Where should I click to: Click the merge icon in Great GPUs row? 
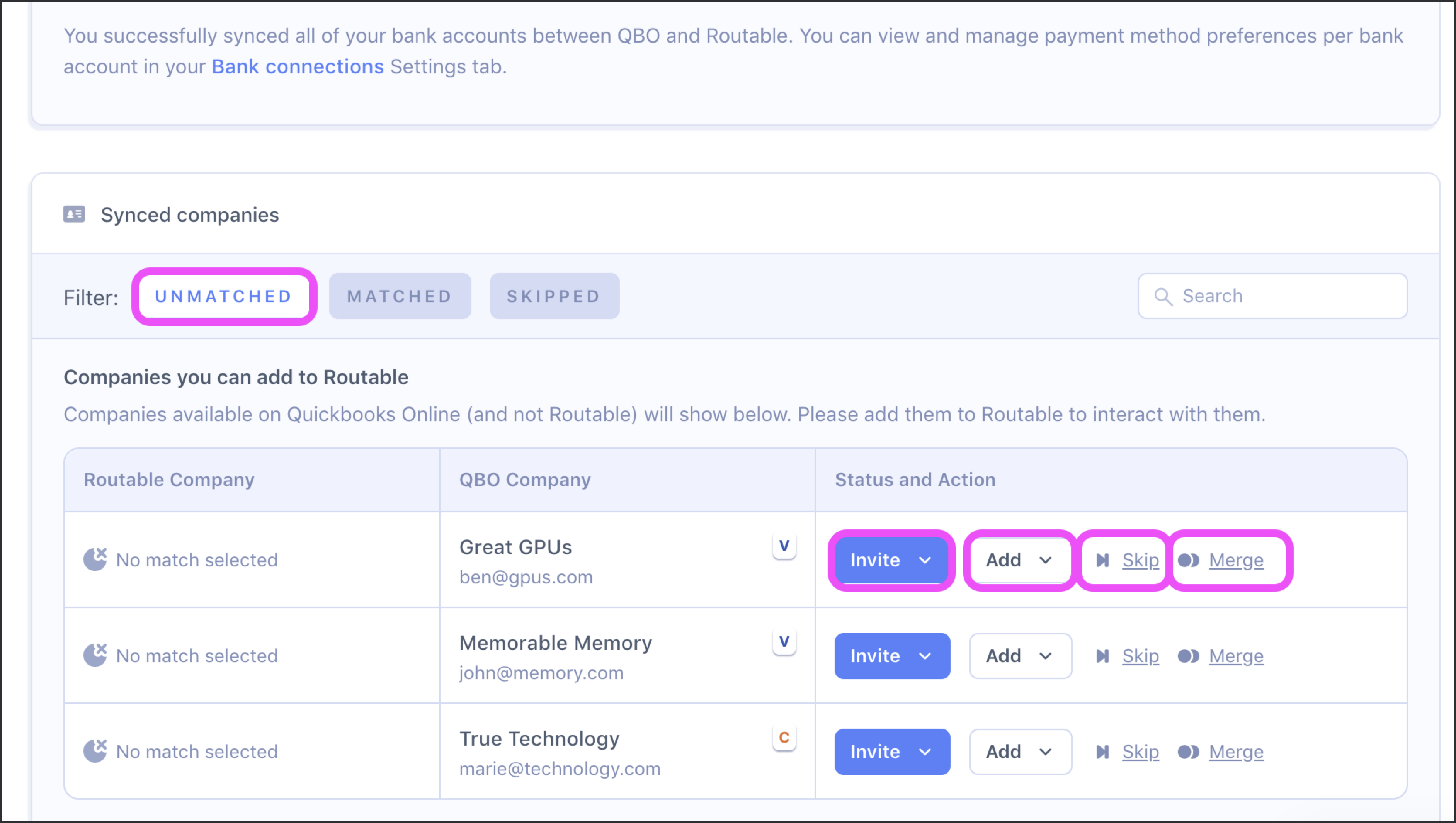[x=1189, y=560]
